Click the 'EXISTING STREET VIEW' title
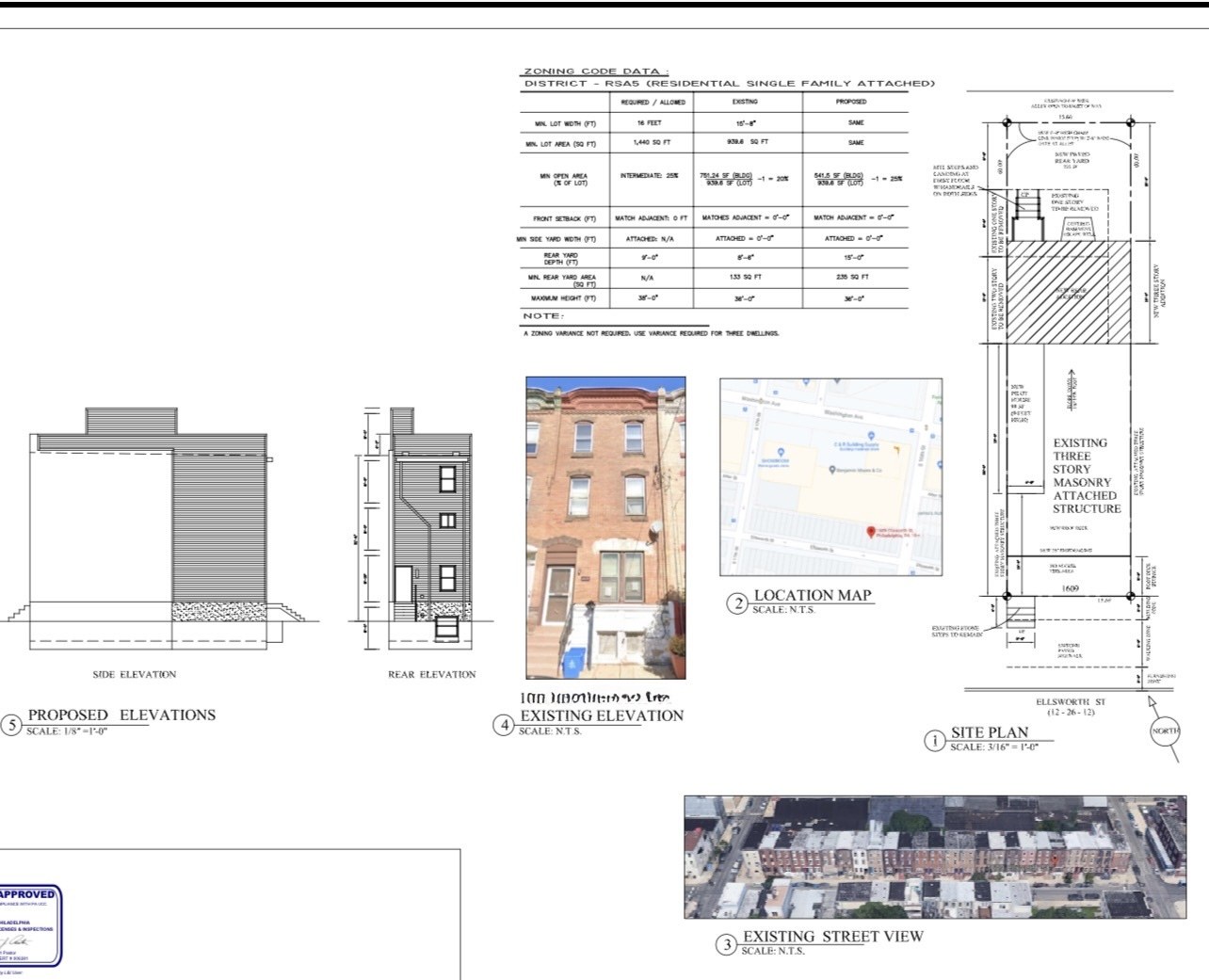Screen dimensions: 1209x980 point(833,937)
